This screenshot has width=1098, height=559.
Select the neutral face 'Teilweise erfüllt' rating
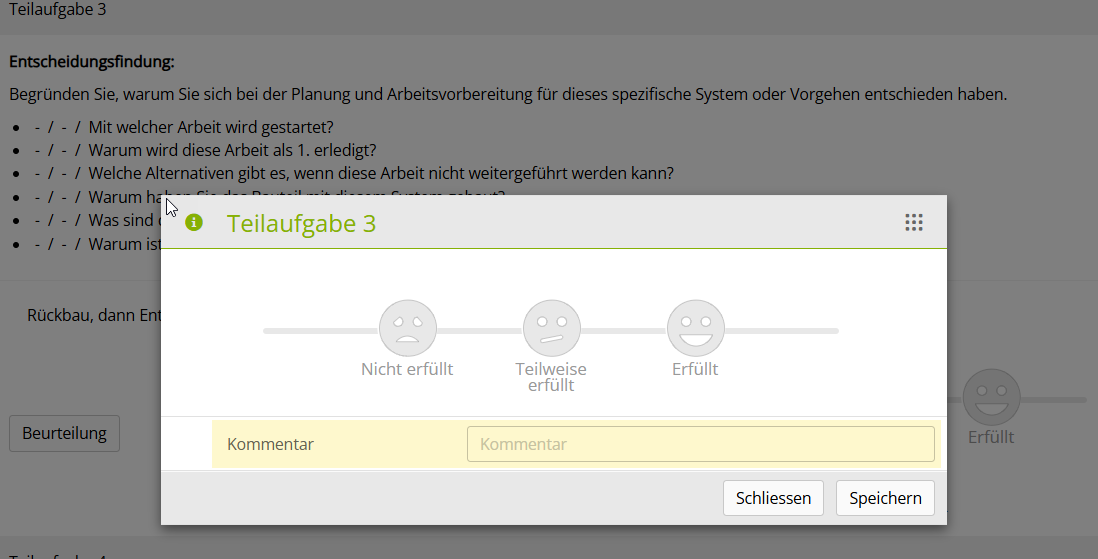[551, 328]
